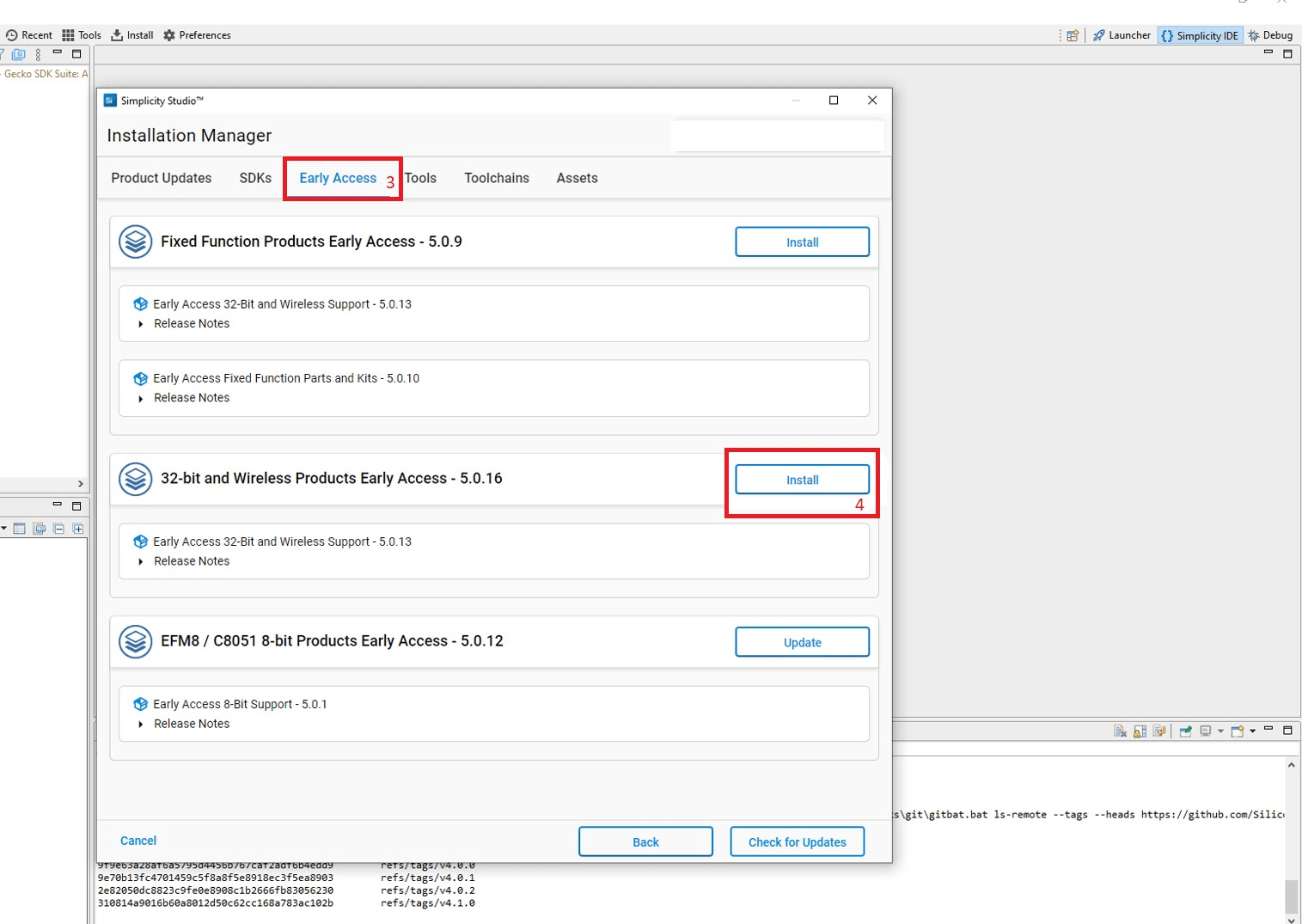Viewport: 1302px width, 924px height.
Task: Toggle Word Wrap in the console toolbar
Action: tap(1159, 731)
